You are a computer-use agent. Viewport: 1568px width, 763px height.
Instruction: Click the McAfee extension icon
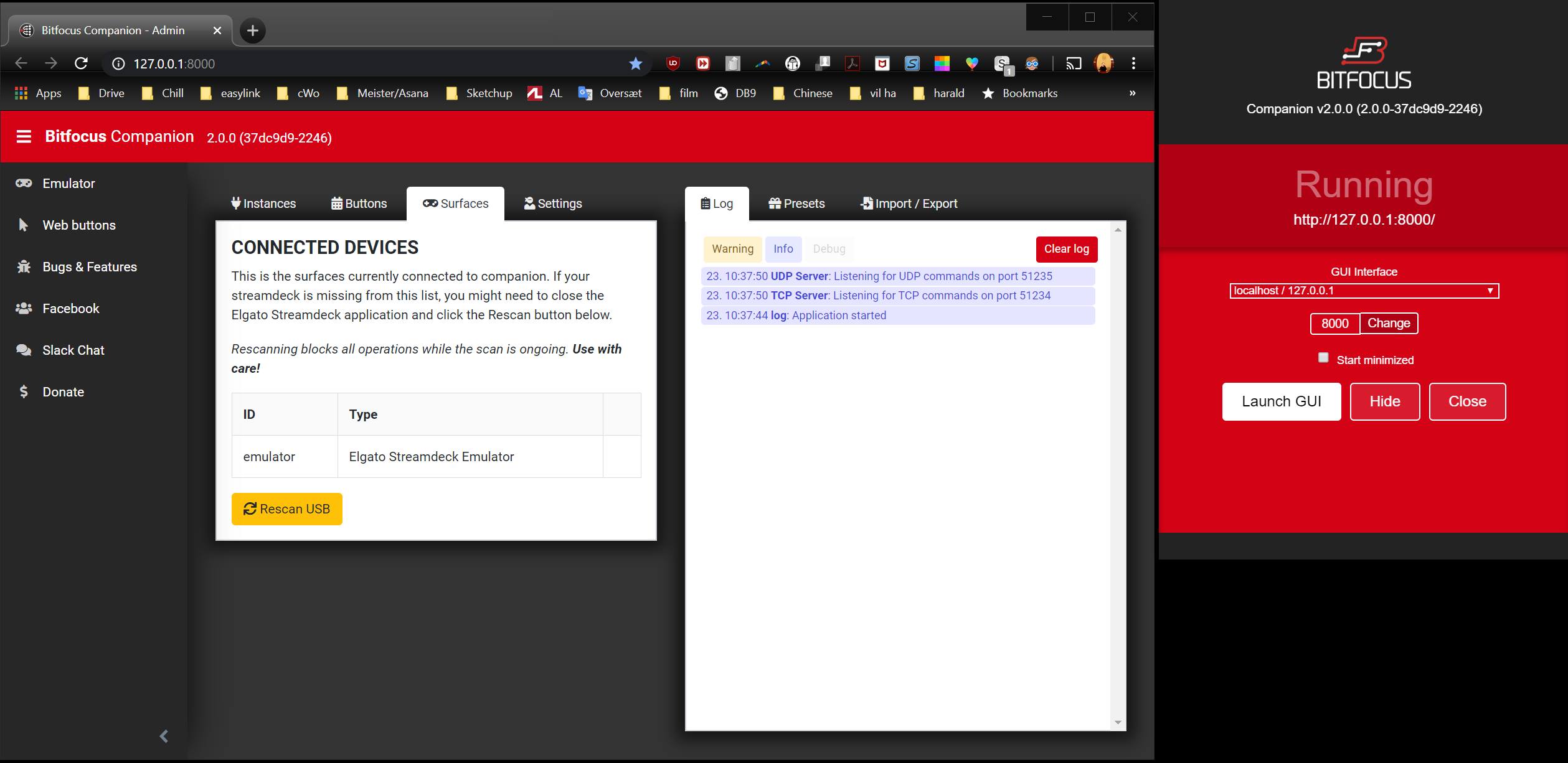882,63
